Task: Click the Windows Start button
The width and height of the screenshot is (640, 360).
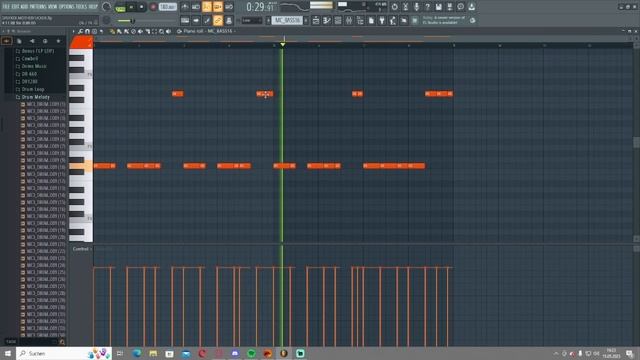Action: pos(8,353)
